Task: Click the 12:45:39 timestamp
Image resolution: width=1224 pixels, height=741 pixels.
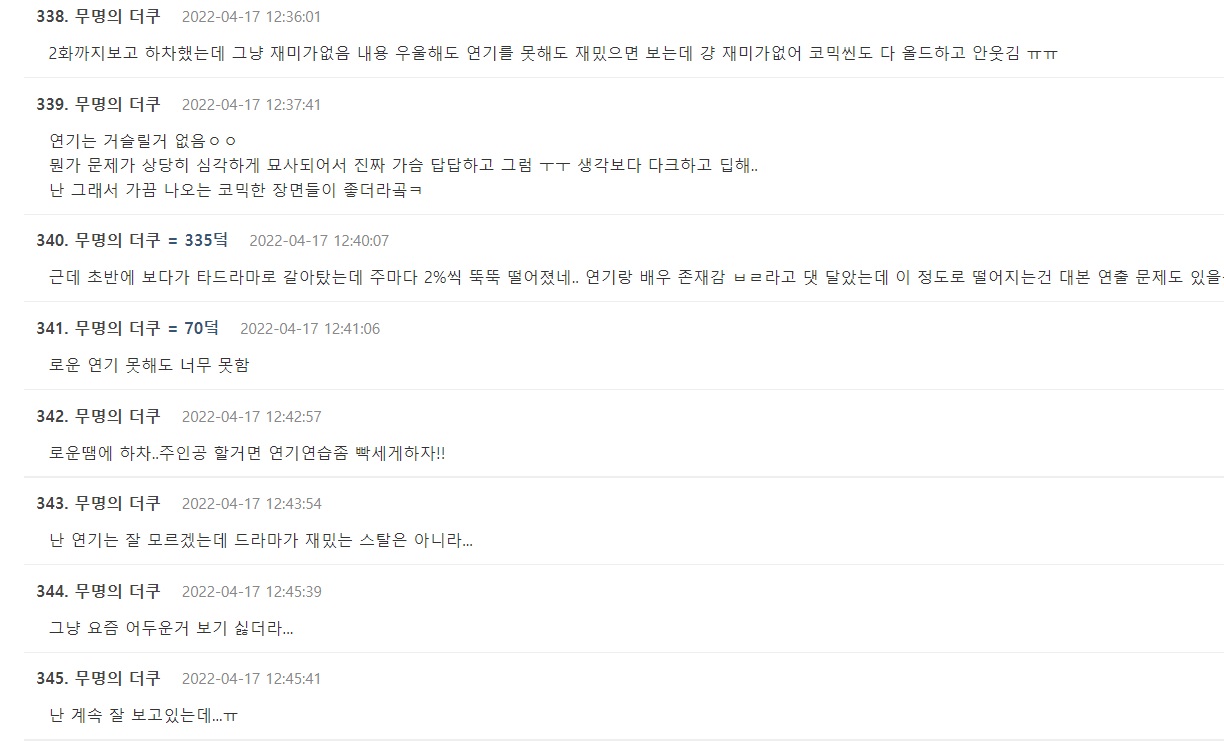Action: pyautogui.click(x=251, y=592)
